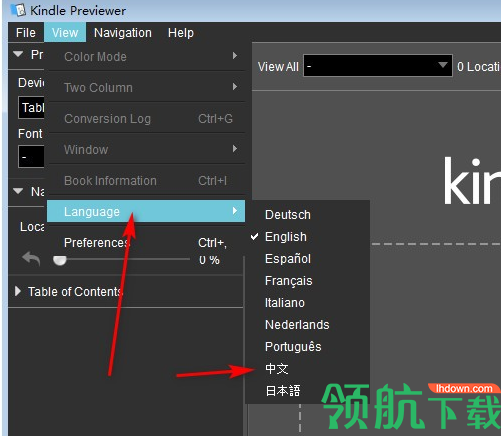
Task: Click the location slider handle
Action: pyautogui.click(x=60, y=260)
